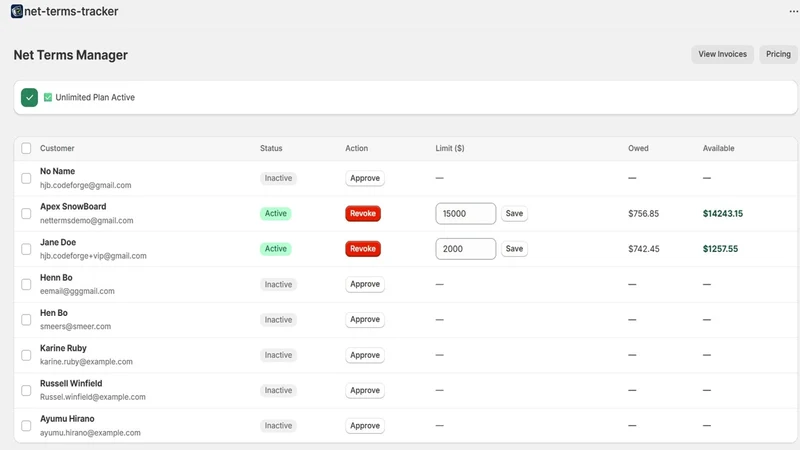
Task: Click the Customer column header
Action: [57, 148]
